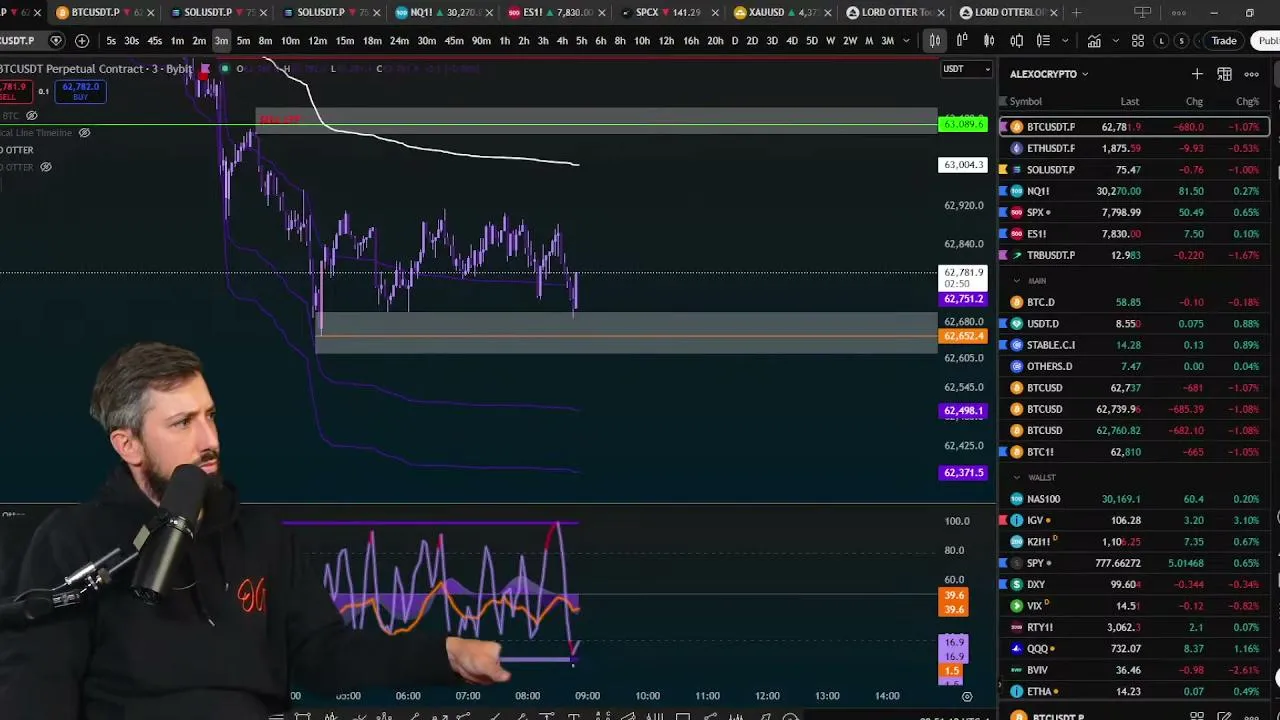
Task: Collapse the WALLST watchlist section
Action: (1017, 477)
